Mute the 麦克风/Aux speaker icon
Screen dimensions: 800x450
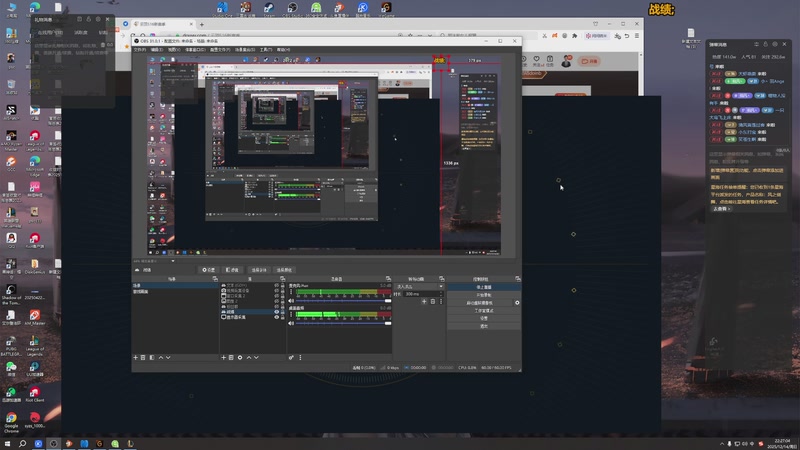291,301
